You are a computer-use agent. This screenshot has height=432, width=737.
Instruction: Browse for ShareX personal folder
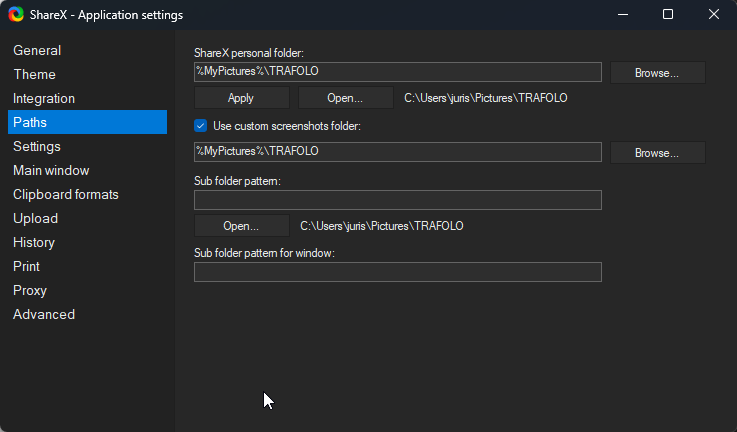pos(658,73)
